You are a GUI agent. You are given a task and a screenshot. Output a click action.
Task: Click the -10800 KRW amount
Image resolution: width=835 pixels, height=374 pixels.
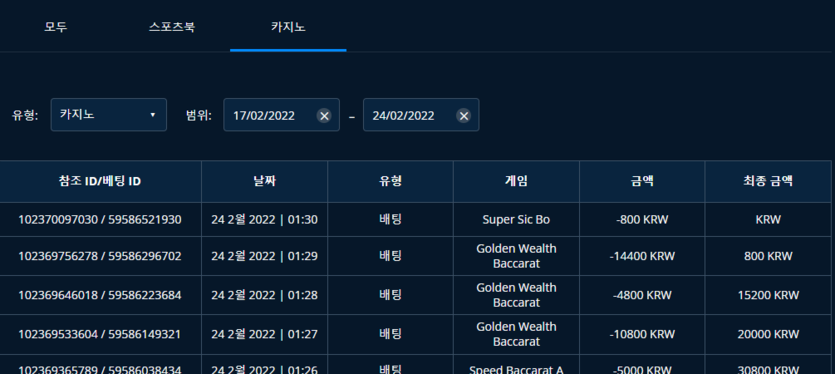point(642,334)
